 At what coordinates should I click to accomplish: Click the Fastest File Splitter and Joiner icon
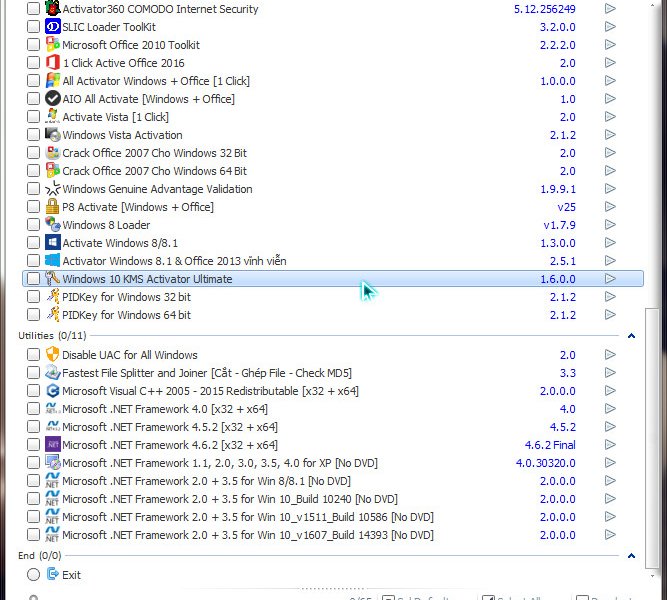coord(53,373)
